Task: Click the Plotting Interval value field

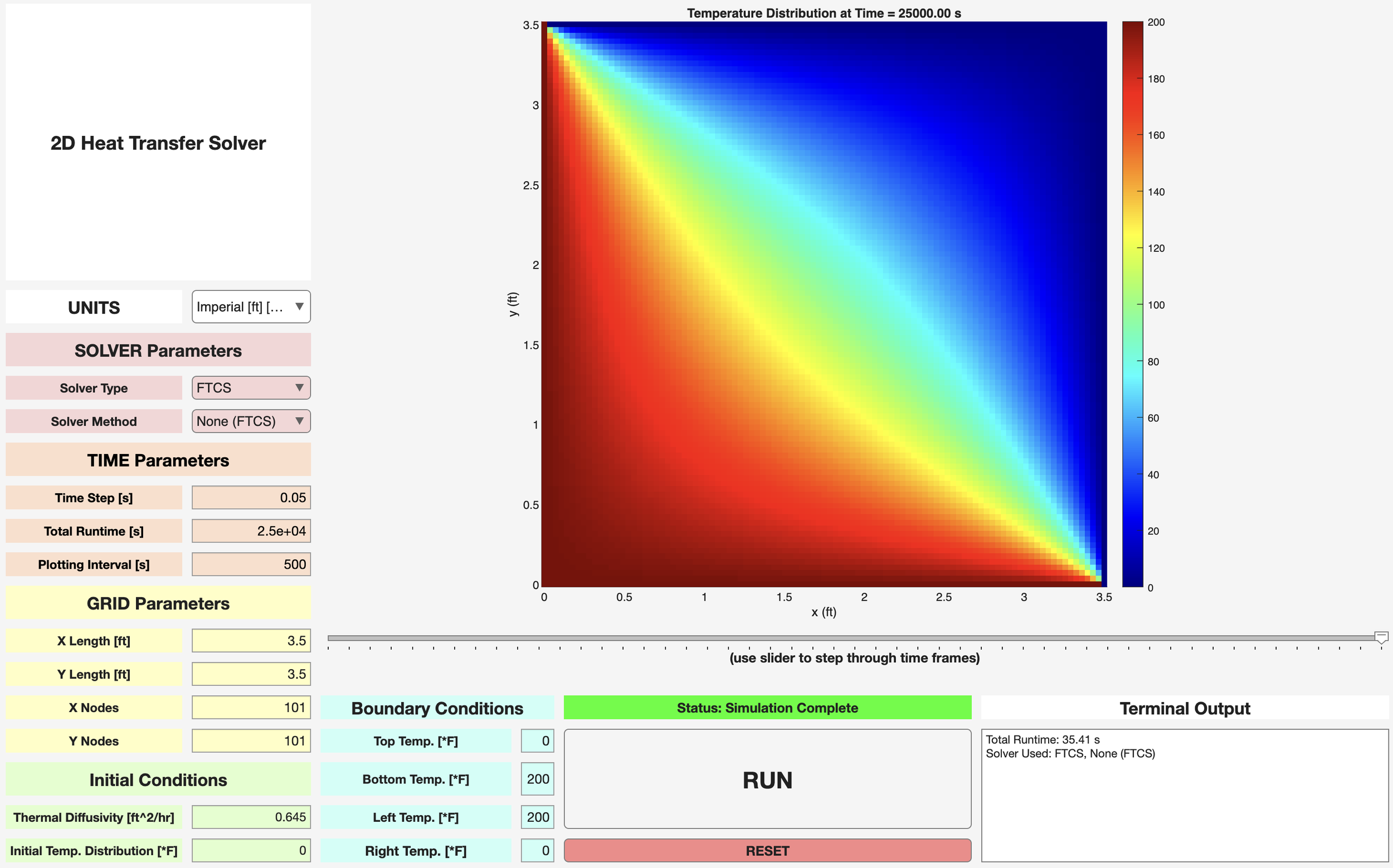Action: pyautogui.click(x=251, y=564)
